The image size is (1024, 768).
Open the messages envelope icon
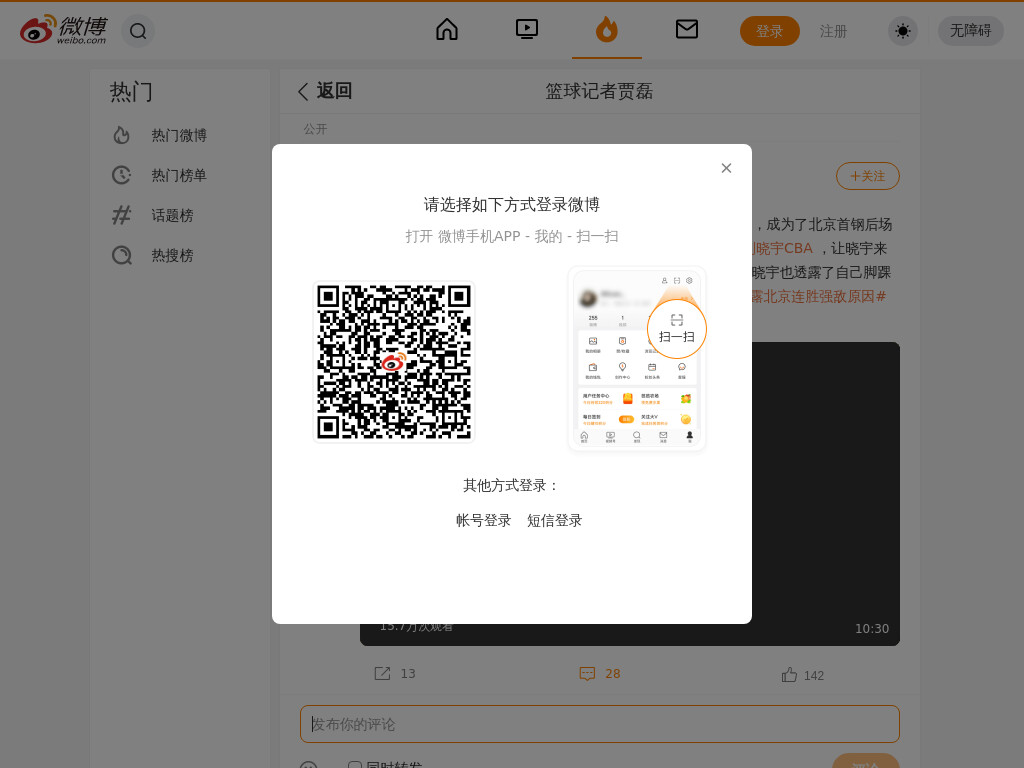pyautogui.click(x=686, y=29)
